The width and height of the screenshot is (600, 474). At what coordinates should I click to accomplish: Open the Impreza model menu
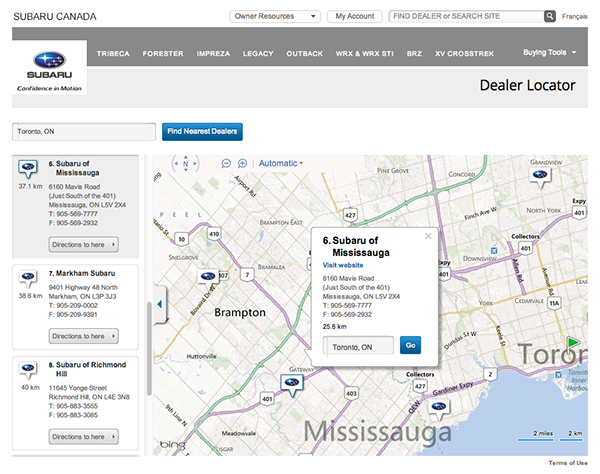coord(213,54)
